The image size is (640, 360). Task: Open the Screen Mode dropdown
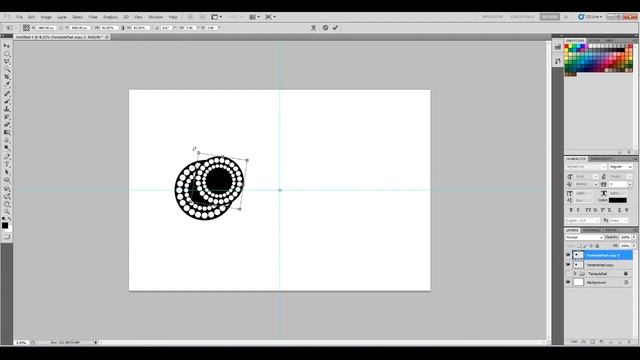[270, 17]
